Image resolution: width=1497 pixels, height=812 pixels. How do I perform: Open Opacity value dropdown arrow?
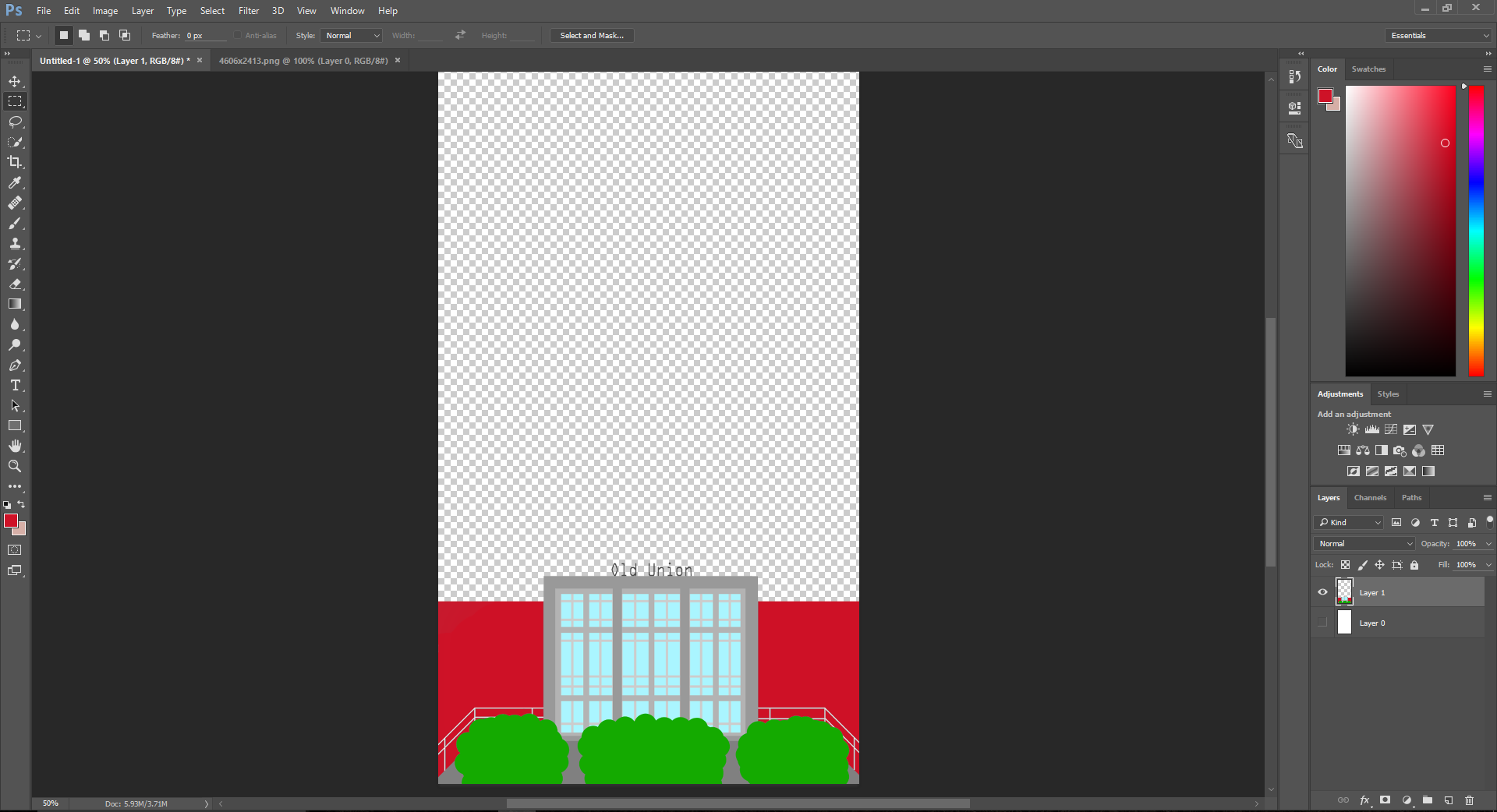(x=1488, y=544)
